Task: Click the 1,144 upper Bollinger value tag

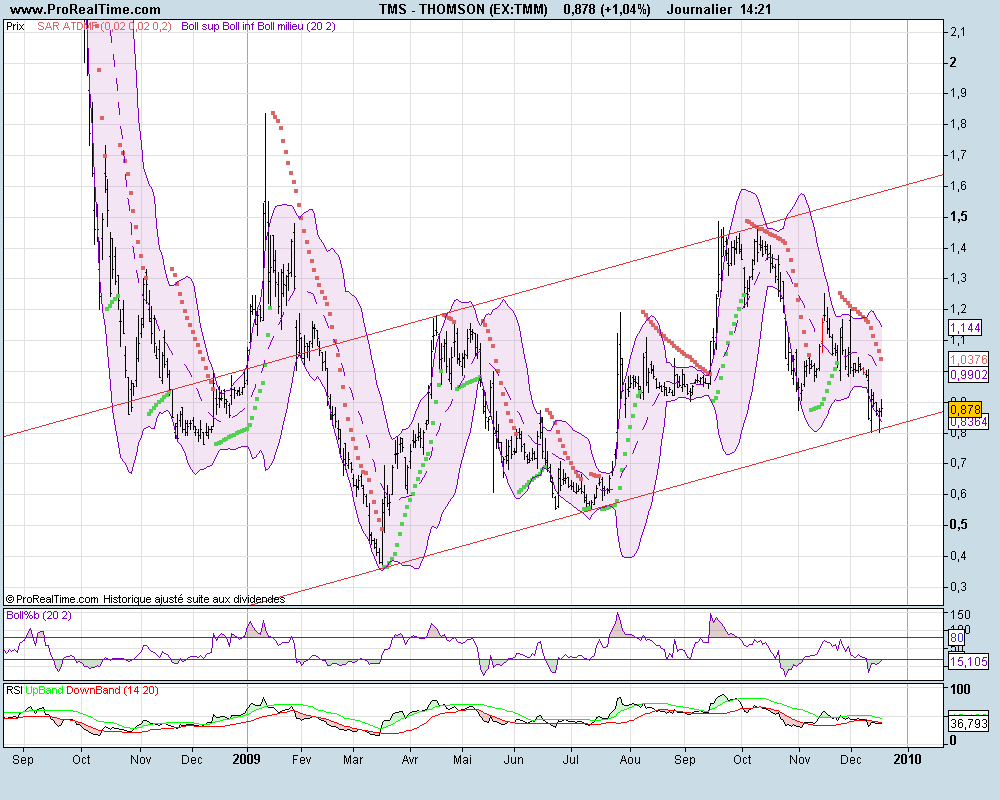Action: [966, 328]
